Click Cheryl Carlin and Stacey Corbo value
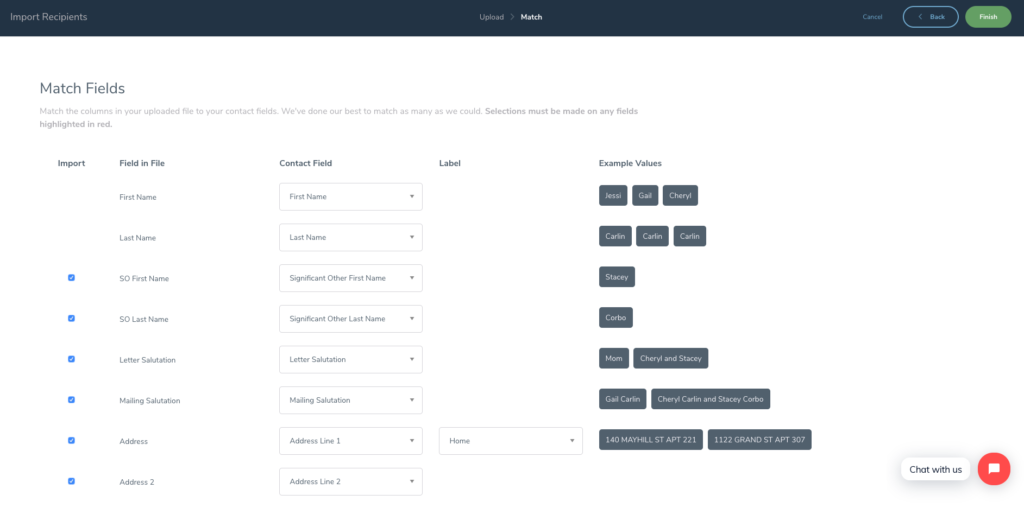The width and height of the screenshot is (1024, 508). coord(711,399)
